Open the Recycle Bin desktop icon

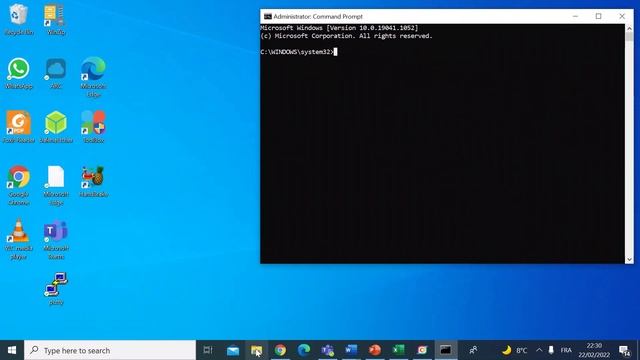coord(18,19)
